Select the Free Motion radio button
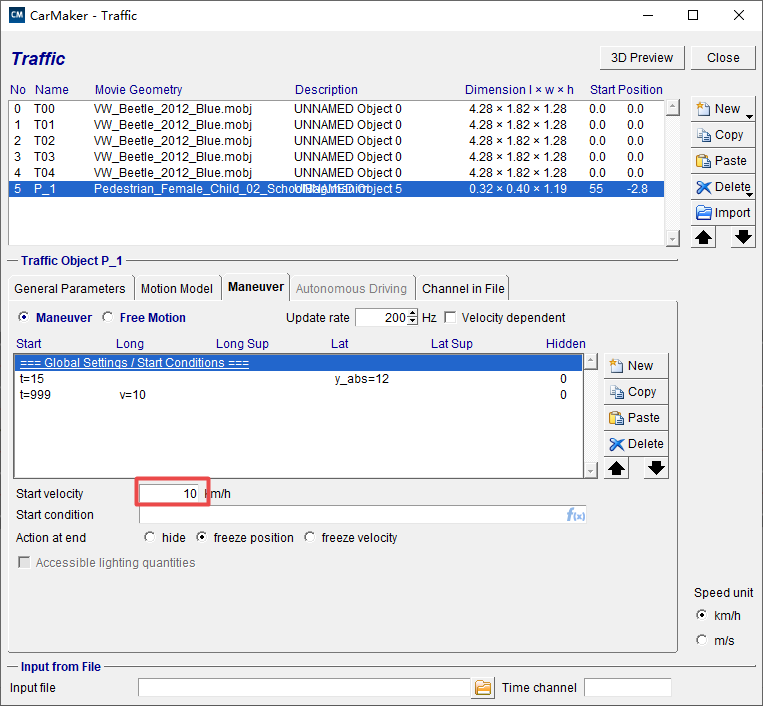Screen dimensions: 763x706 pyautogui.click(x=108, y=317)
